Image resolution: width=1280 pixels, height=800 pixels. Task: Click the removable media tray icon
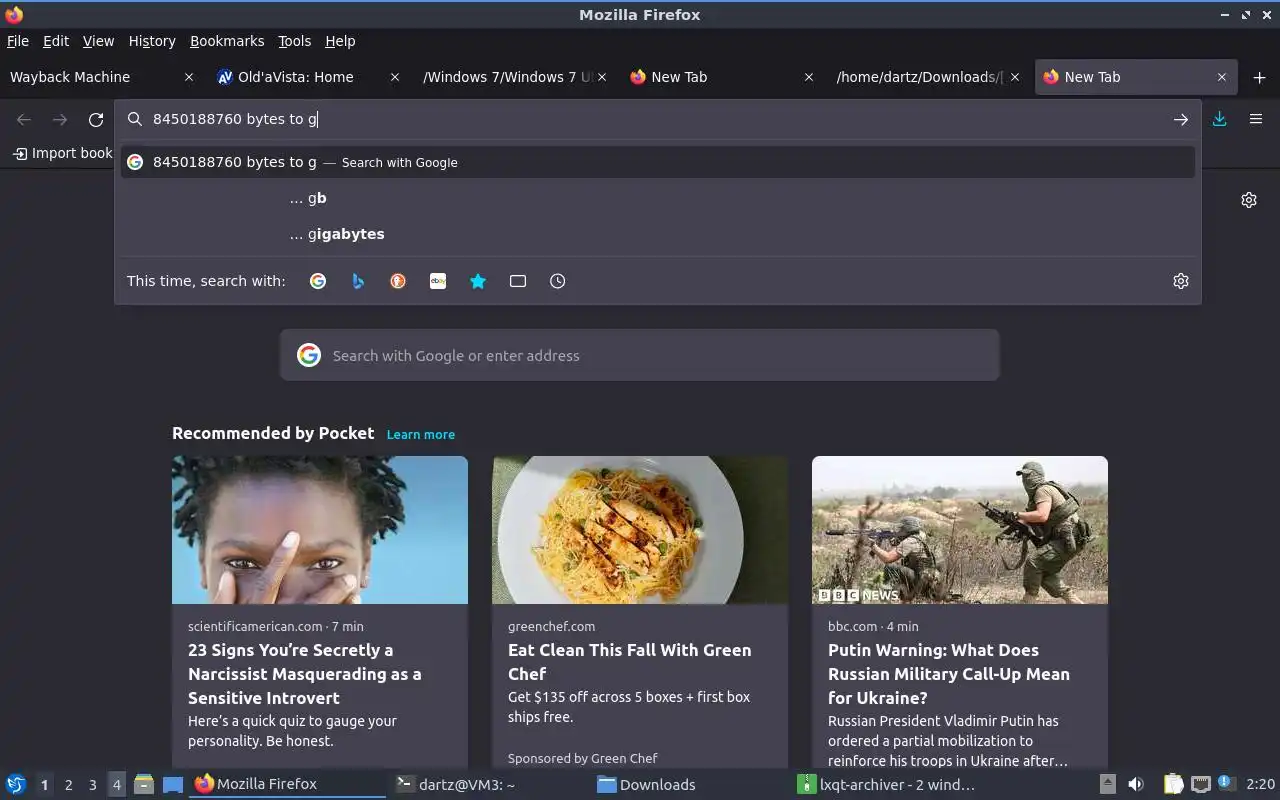(1108, 785)
